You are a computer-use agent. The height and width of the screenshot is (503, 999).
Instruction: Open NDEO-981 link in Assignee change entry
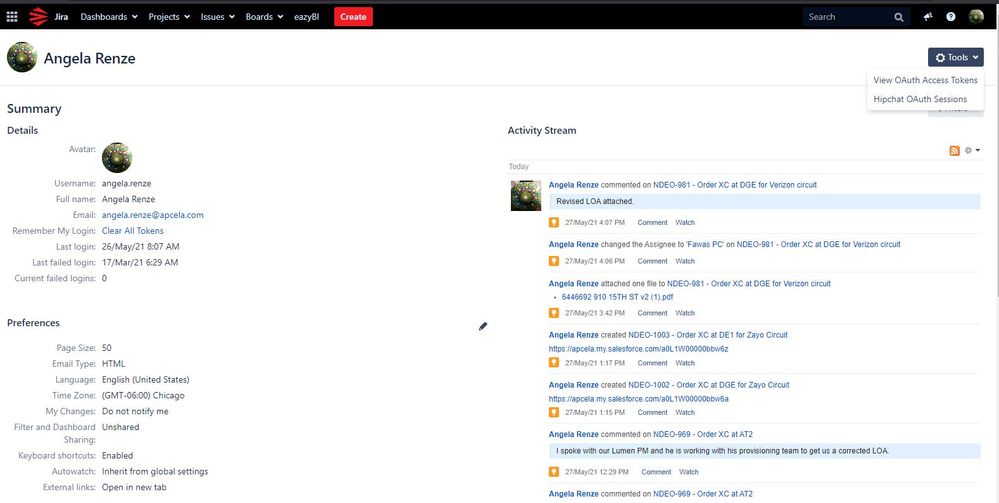click(x=819, y=244)
